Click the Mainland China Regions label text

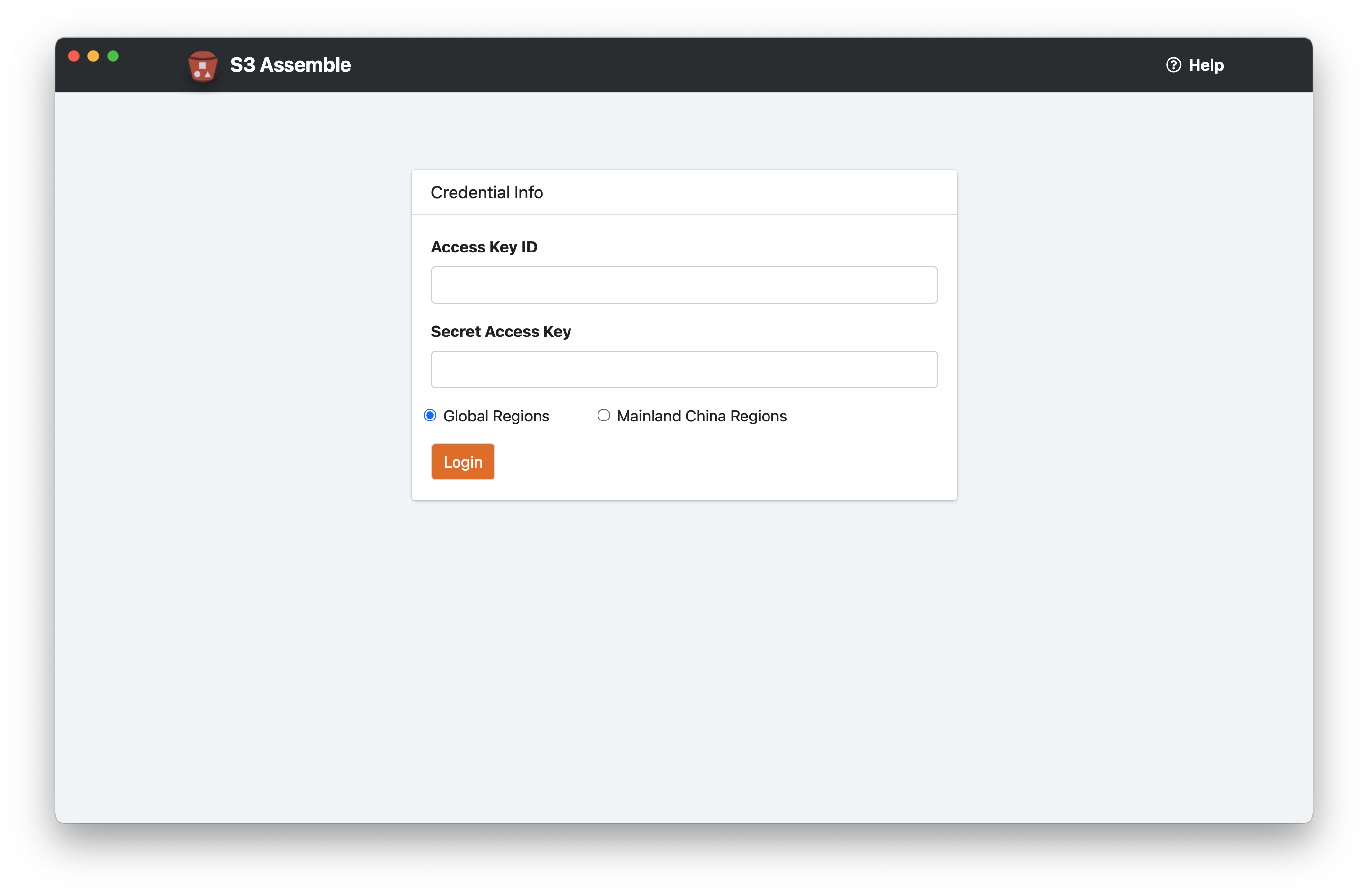coord(701,416)
